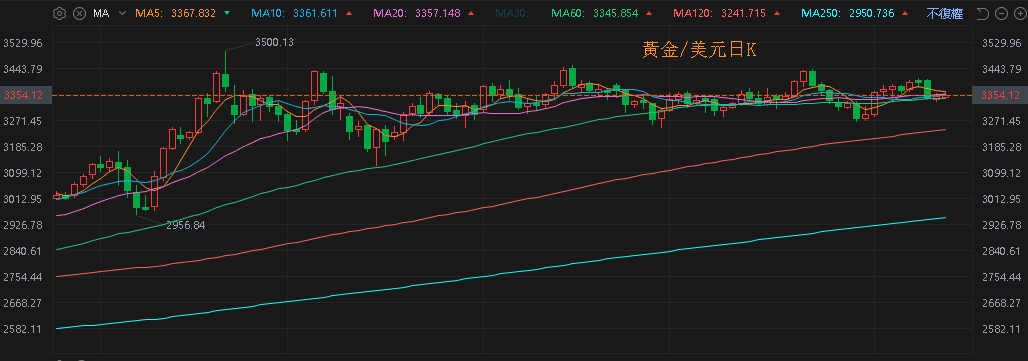Click 3185.28 on the left price axis

pyautogui.click(x=23, y=147)
